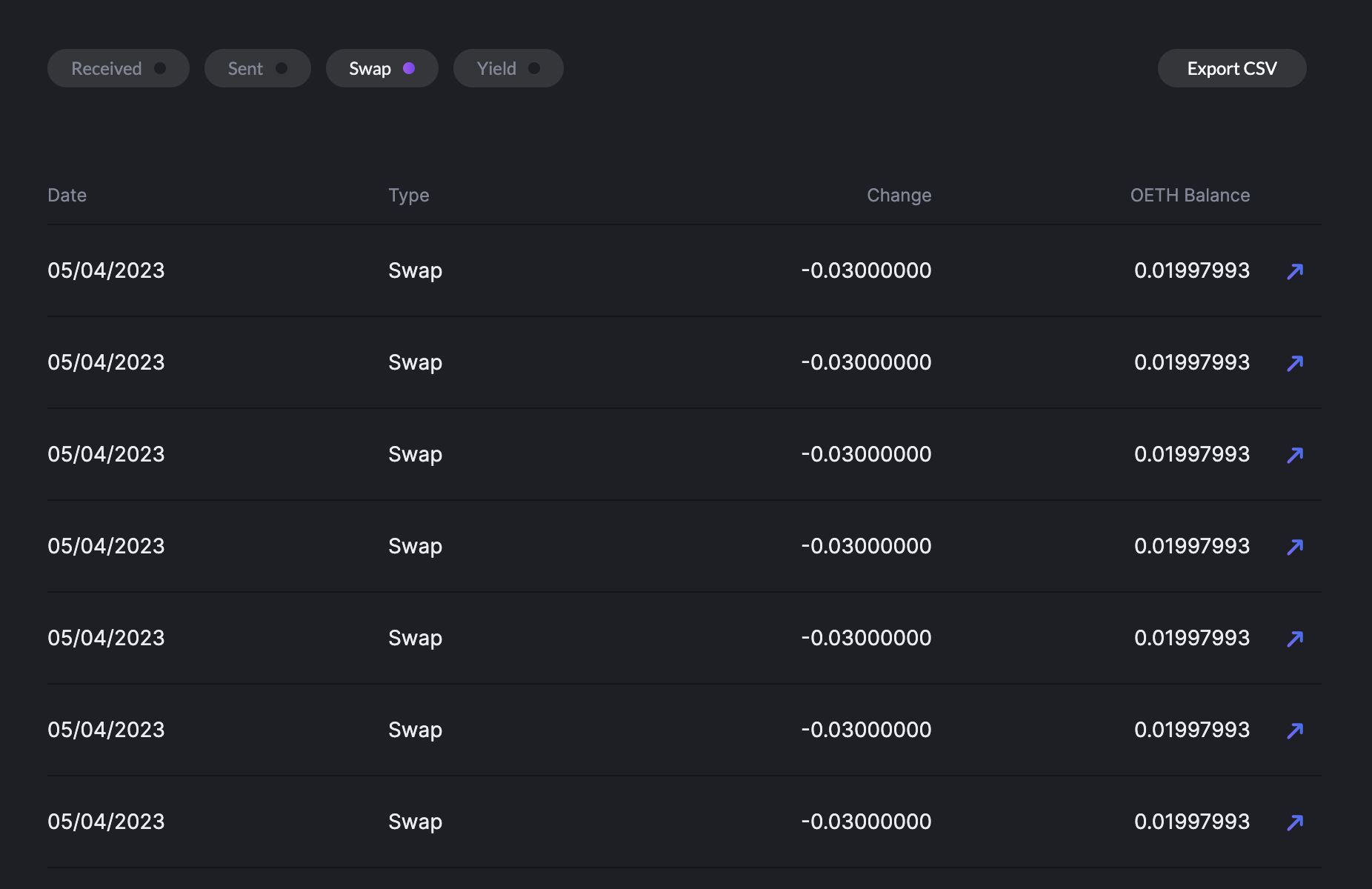
Task: Click the change amount in the fifth row
Action: click(866, 638)
